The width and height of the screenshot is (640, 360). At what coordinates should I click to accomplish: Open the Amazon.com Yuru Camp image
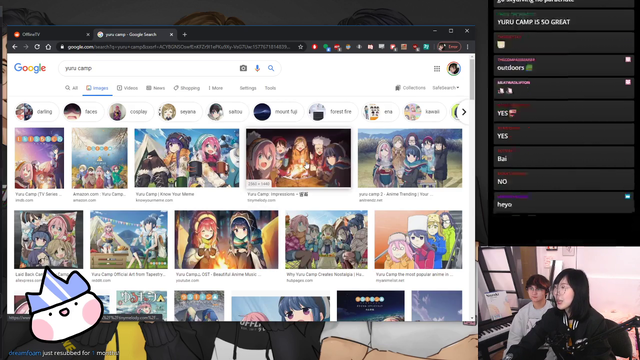point(100,158)
